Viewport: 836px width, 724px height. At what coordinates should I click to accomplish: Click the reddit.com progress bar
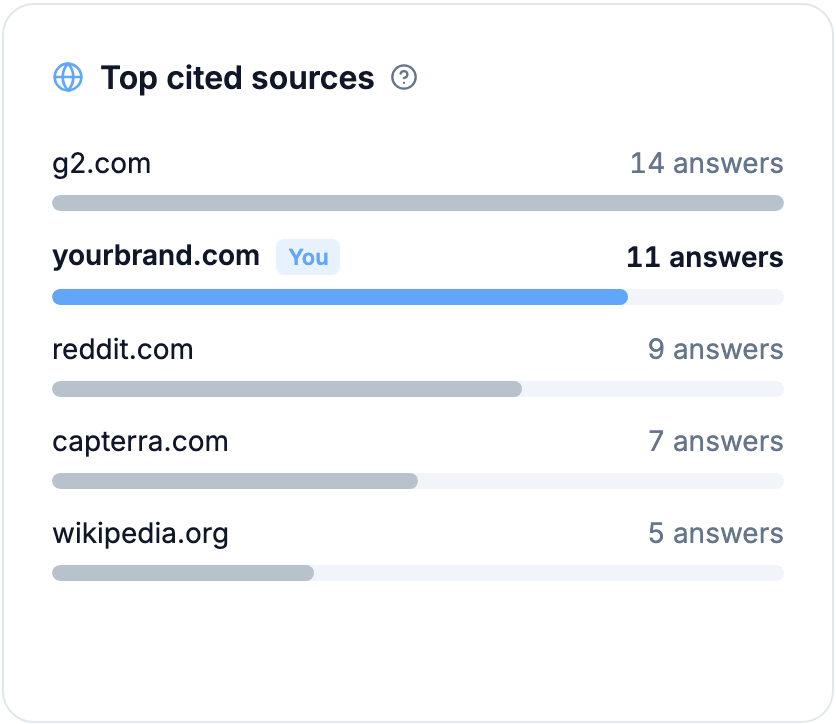287,389
